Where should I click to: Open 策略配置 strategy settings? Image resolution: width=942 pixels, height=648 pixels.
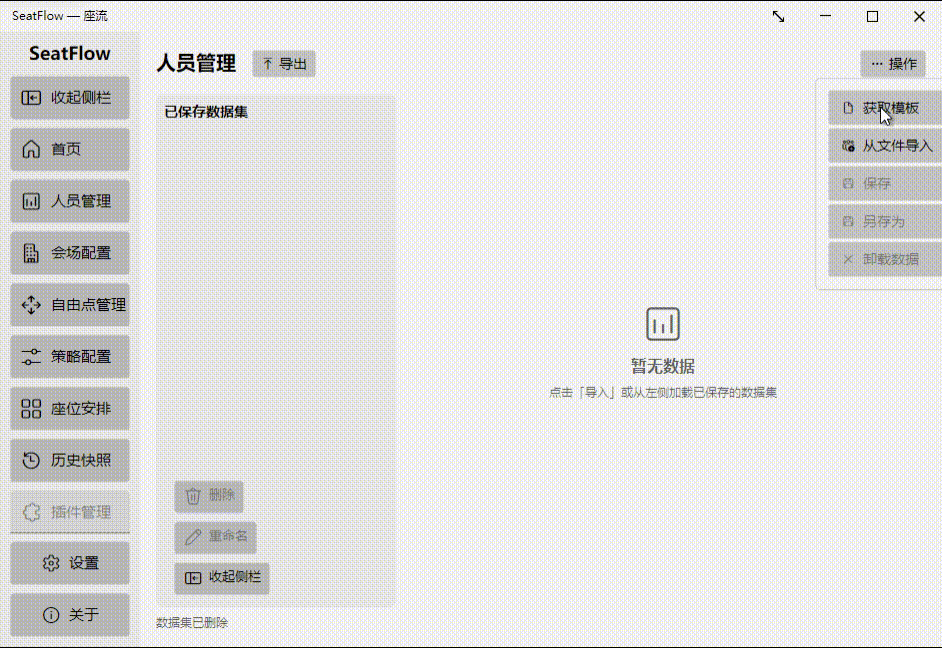point(70,357)
